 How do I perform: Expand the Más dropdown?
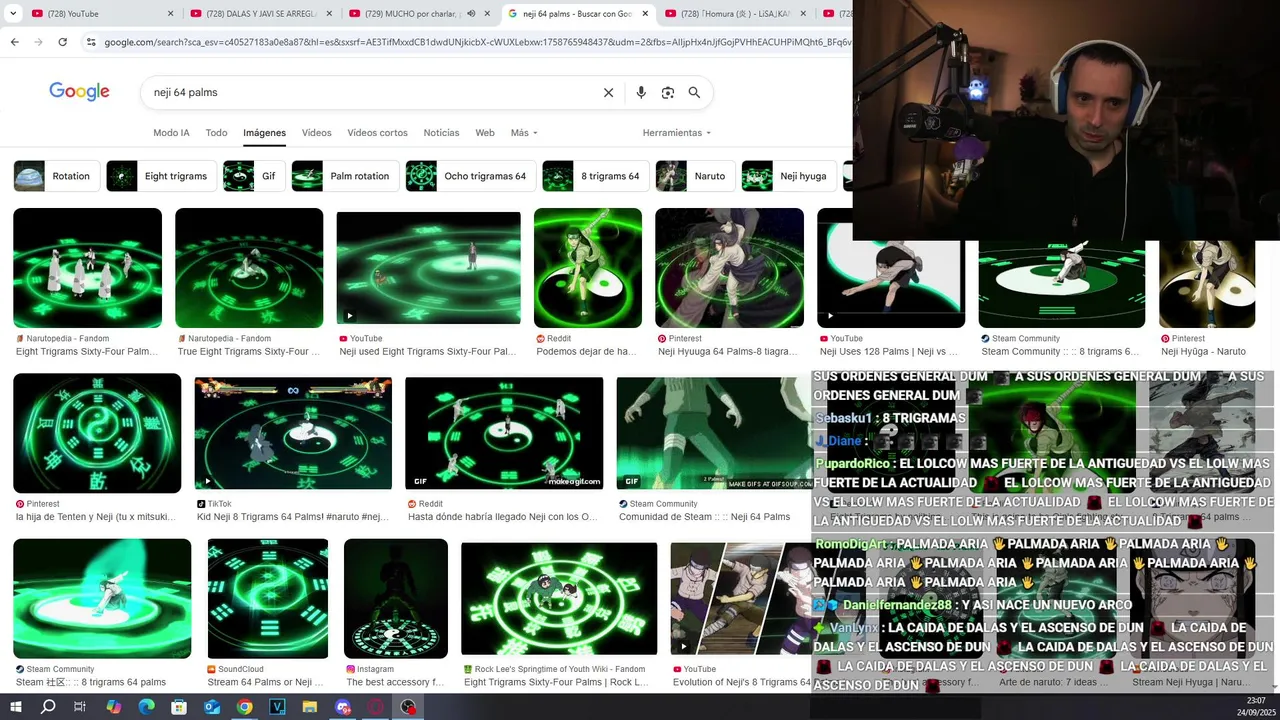pyautogui.click(x=524, y=133)
